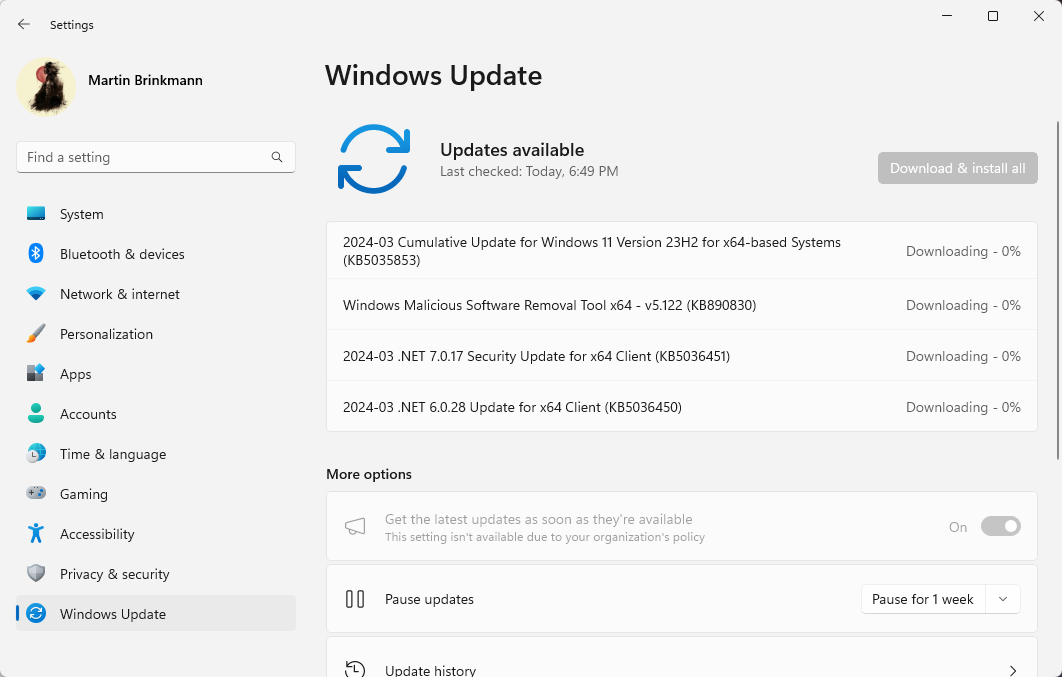Click the Network wifi icon
Screen dimensions: 1062x677
point(36,294)
